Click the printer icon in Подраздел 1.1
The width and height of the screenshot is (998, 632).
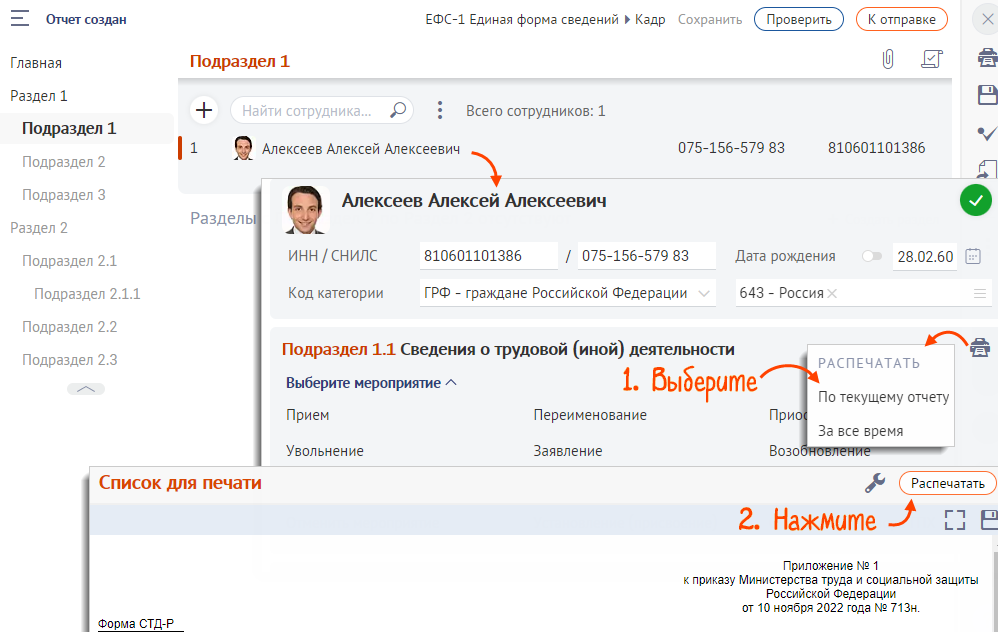coord(979,348)
